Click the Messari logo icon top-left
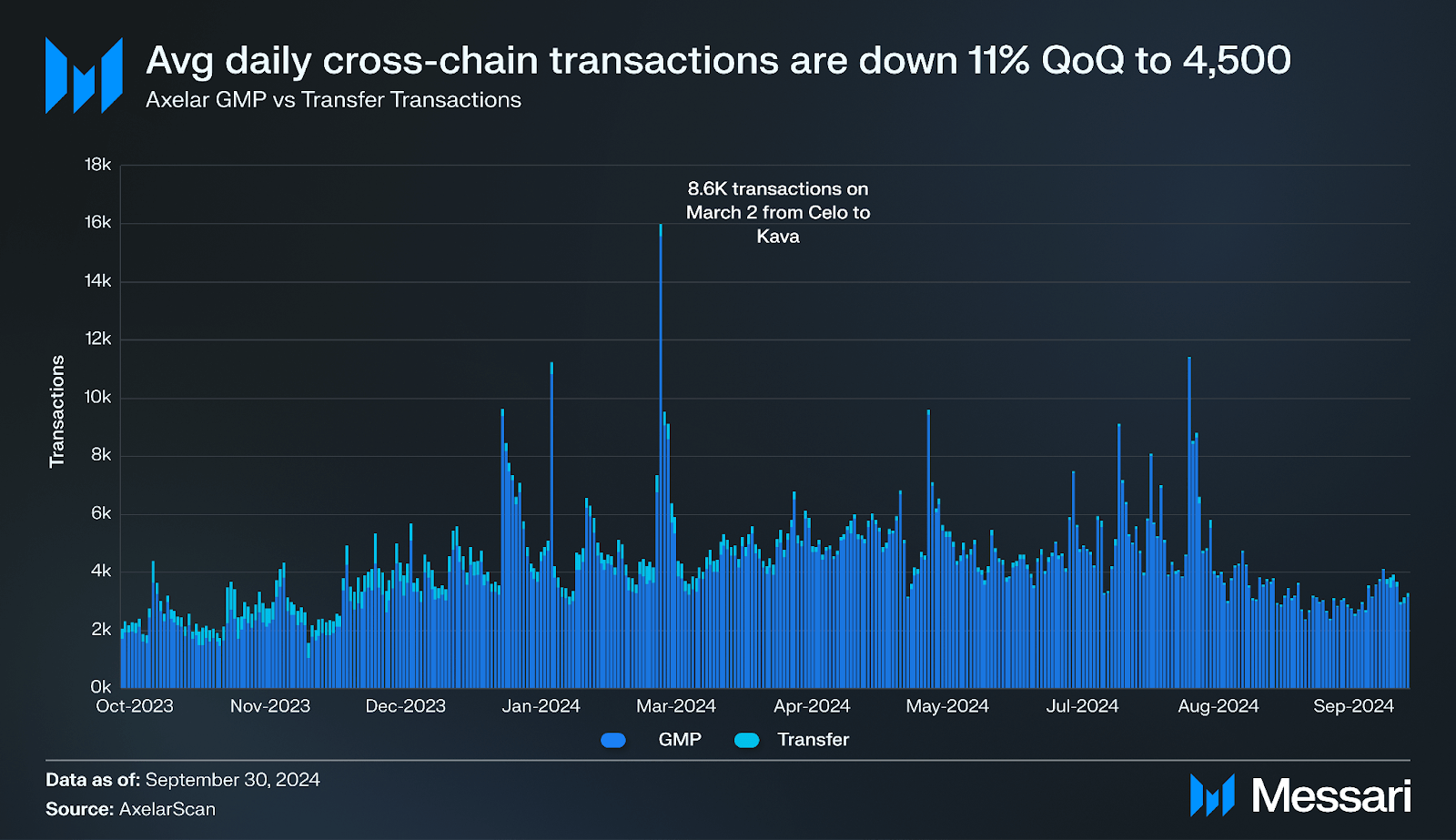1456x840 pixels. click(84, 76)
